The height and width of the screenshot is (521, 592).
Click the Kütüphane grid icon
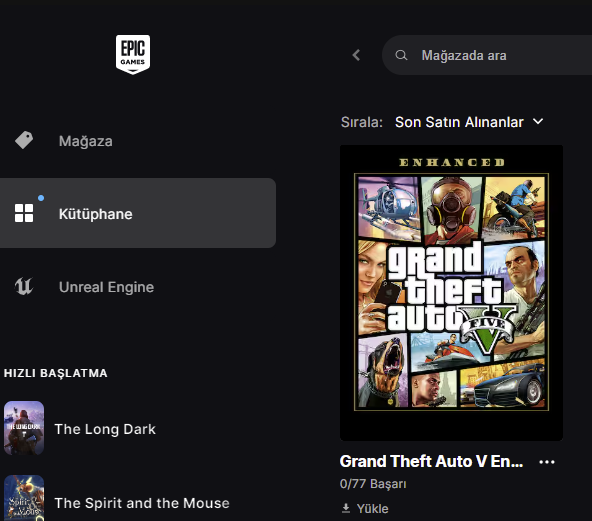[x=24, y=213]
